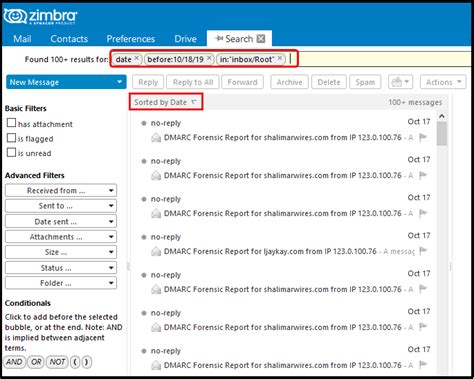The width and height of the screenshot is (474, 379).
Task: Remove the 'before:10/18/19' search bubble
Action: [x=209, y=58]
